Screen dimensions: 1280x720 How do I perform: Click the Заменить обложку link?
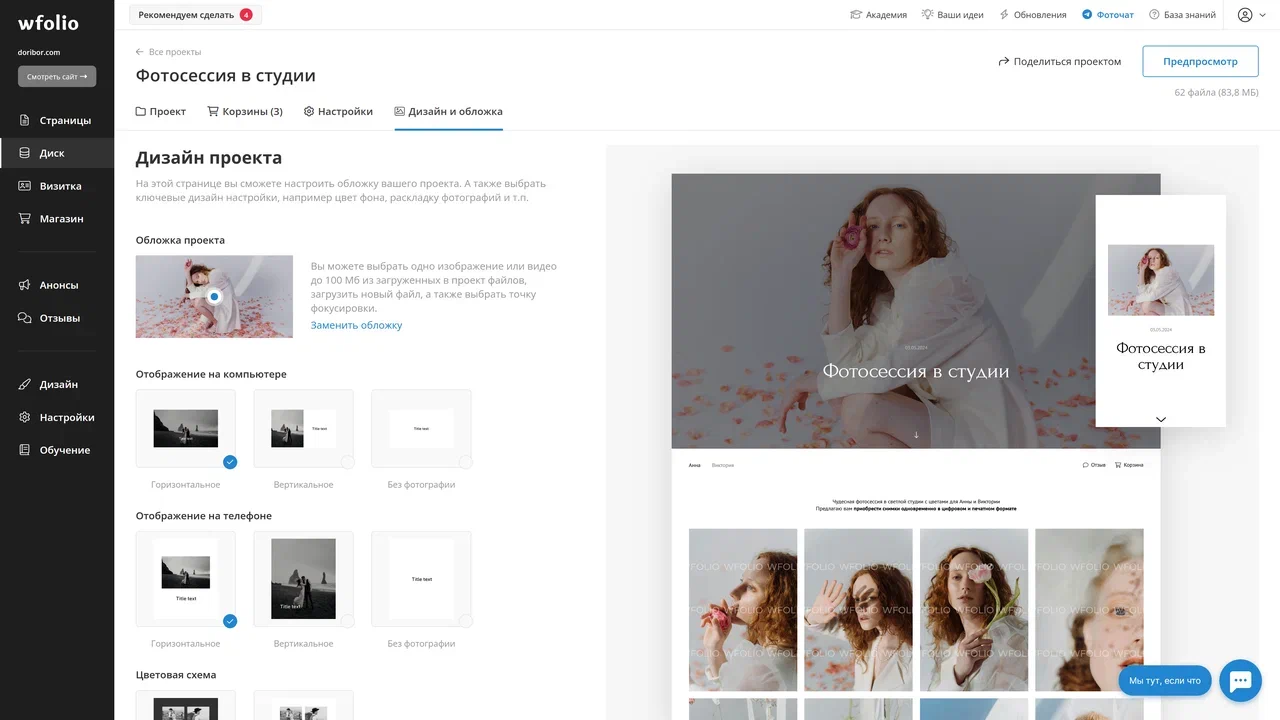[x=356, y=324]
